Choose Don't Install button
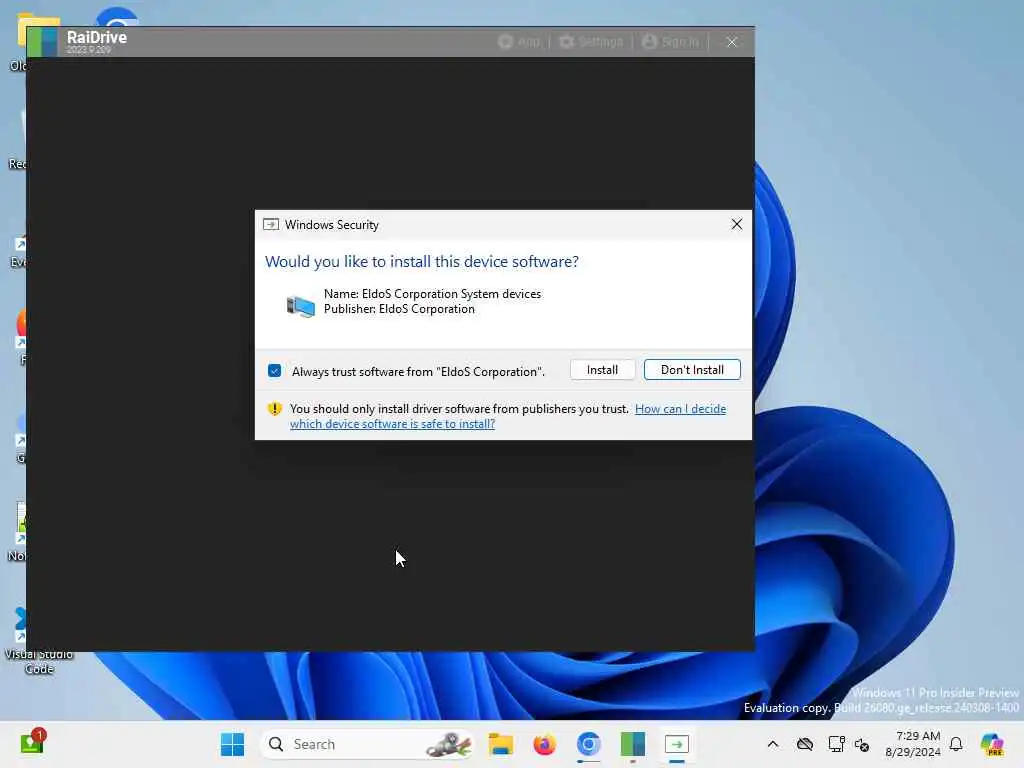The image size is (1024, 768). pos(692,370)
